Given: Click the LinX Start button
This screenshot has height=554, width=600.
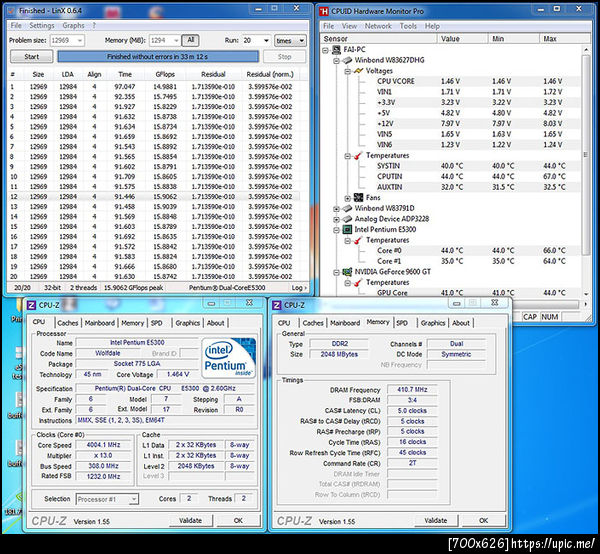Looking at the screenshot, I should pos(31,57).
